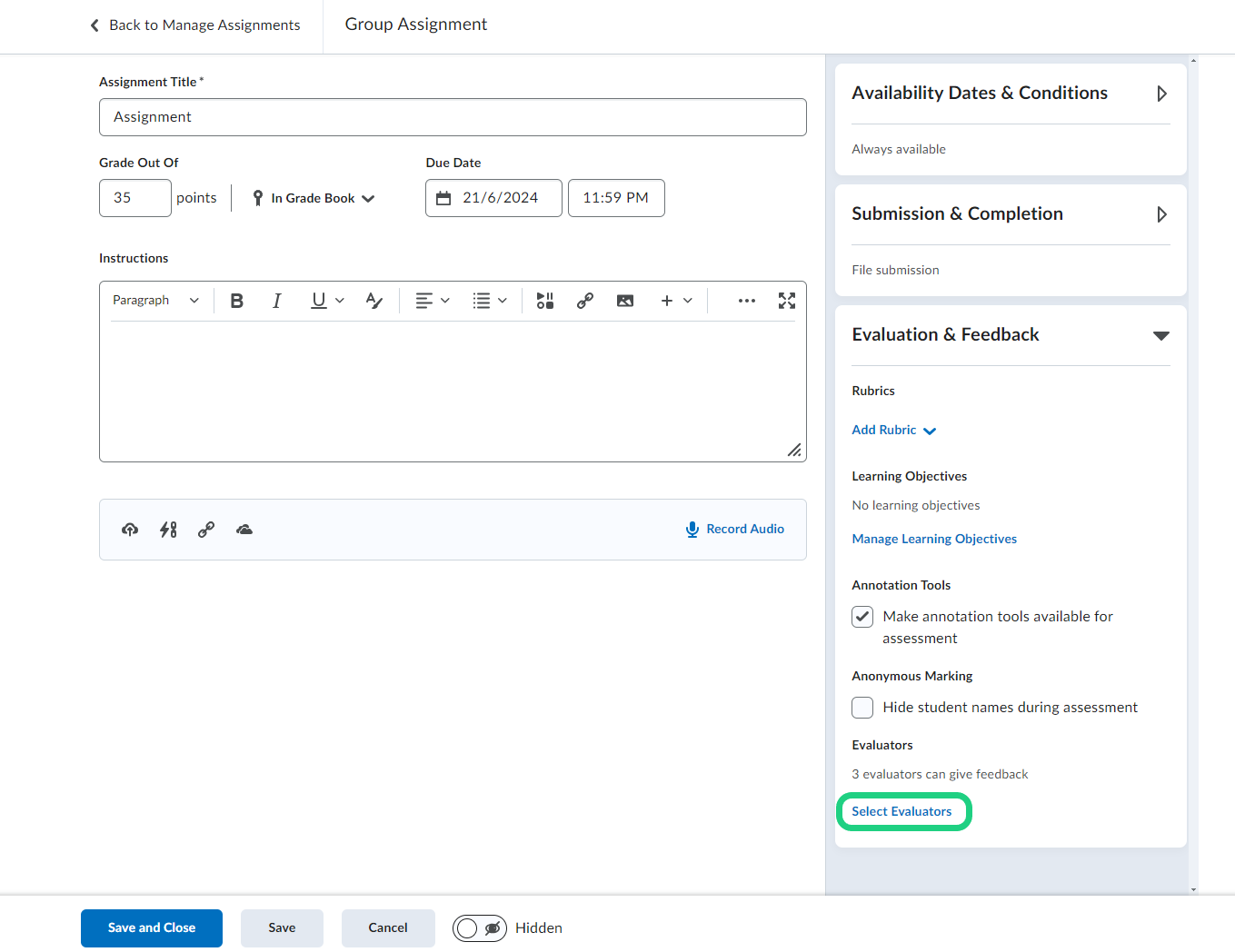Open the Add Rubric menu

tap(893, 431)
